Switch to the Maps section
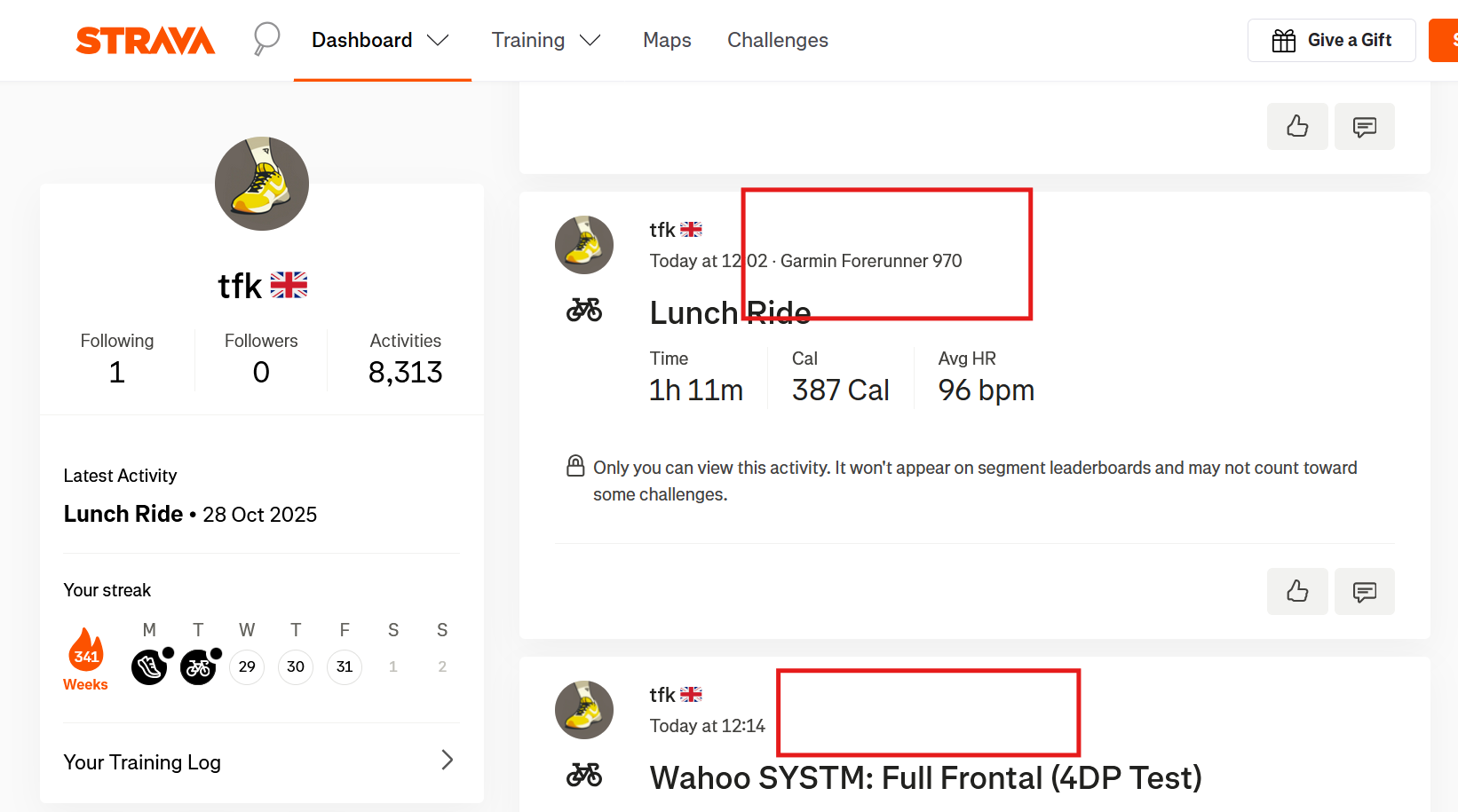1458x812 pixels. pos(667,40)
